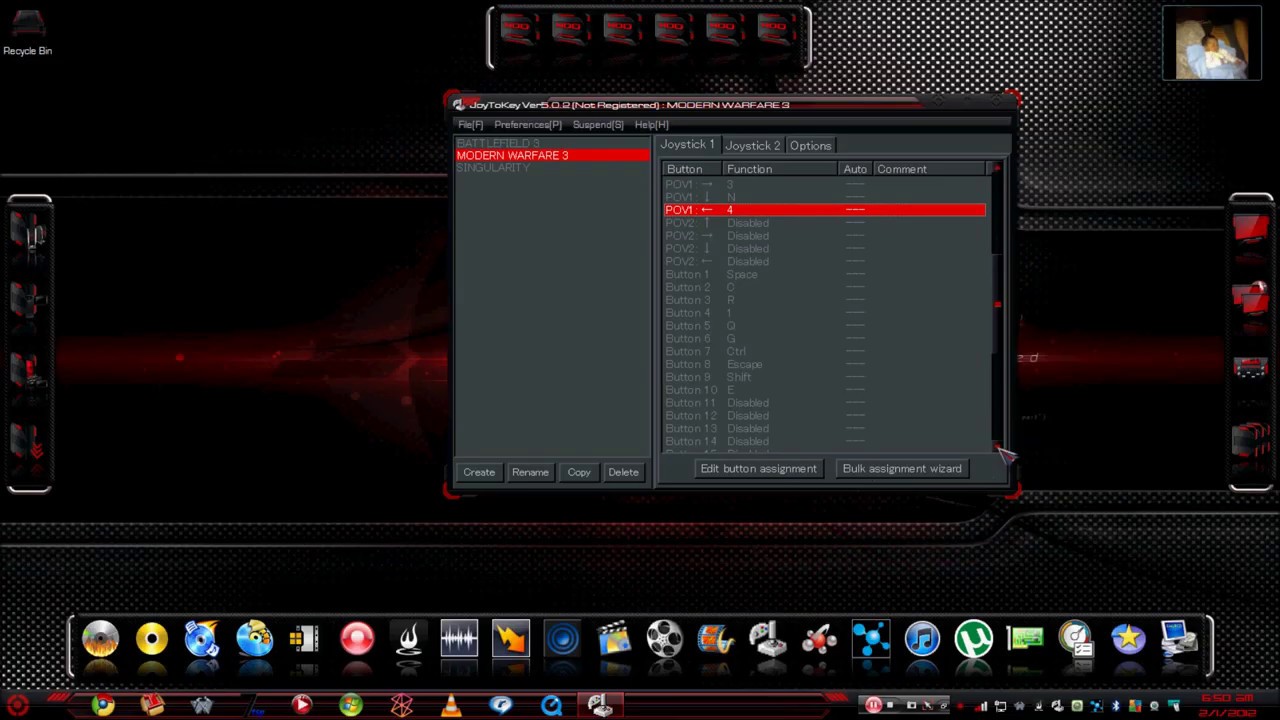Open the red record button dock icon
1280x720 pixels.
coord(357,639)
